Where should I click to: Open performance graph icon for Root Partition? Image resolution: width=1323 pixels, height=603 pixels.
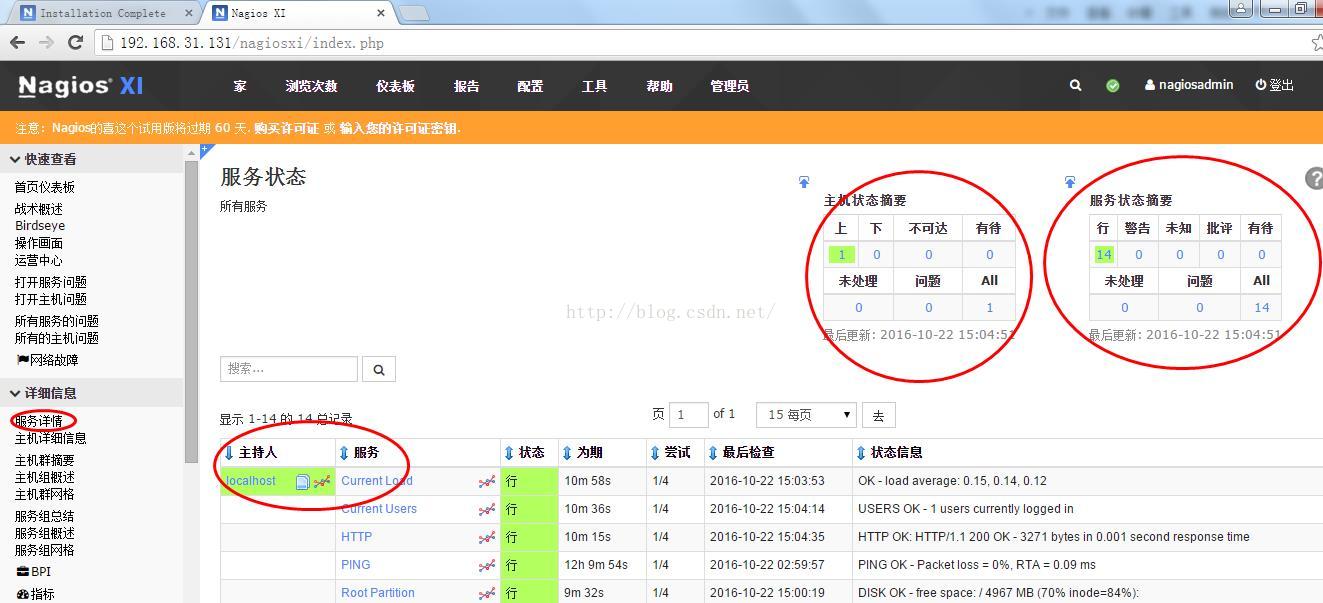487,593
